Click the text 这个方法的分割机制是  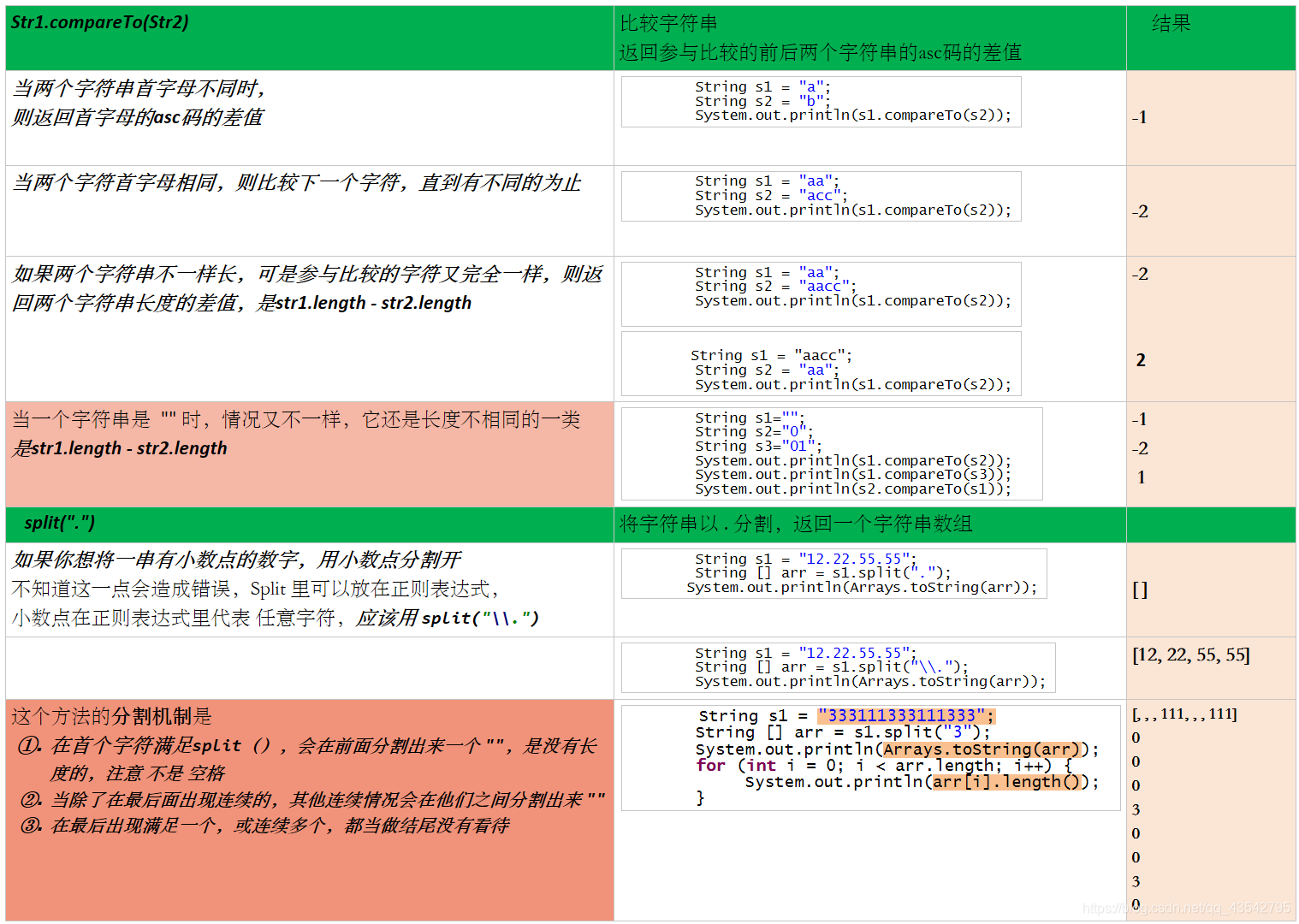coord(111,716)
